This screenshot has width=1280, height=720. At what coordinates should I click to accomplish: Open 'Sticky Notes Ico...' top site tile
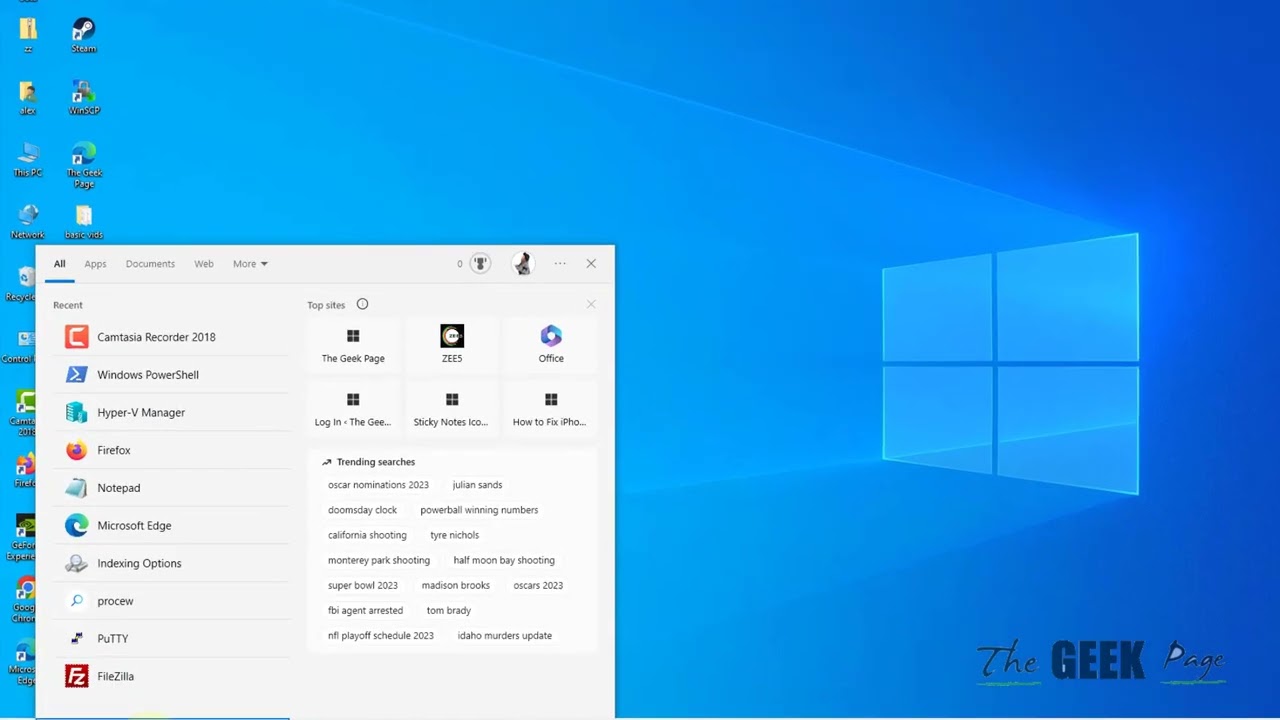pos(452,409)
